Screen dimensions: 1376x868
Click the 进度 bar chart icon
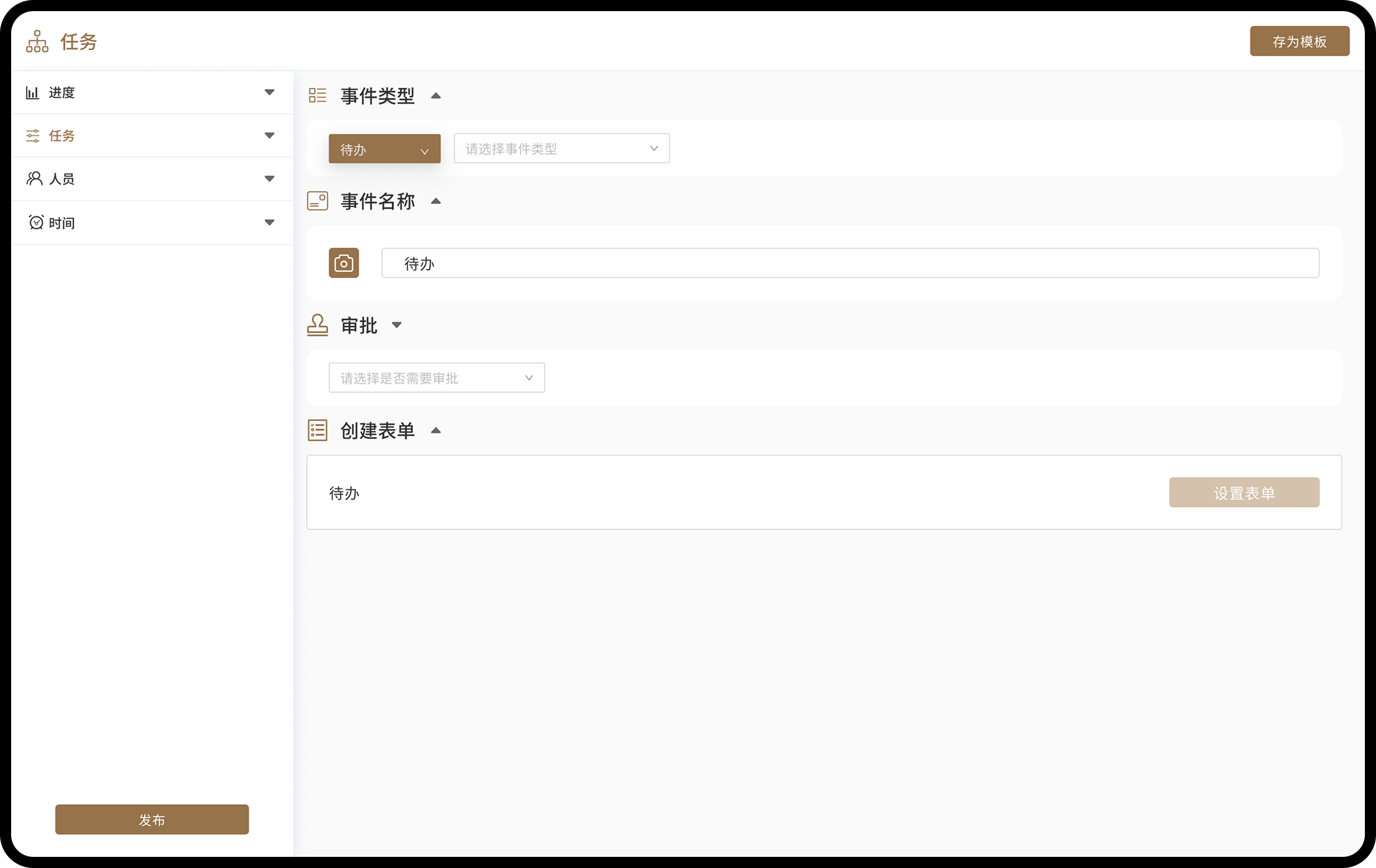click(x=32, y=93)
